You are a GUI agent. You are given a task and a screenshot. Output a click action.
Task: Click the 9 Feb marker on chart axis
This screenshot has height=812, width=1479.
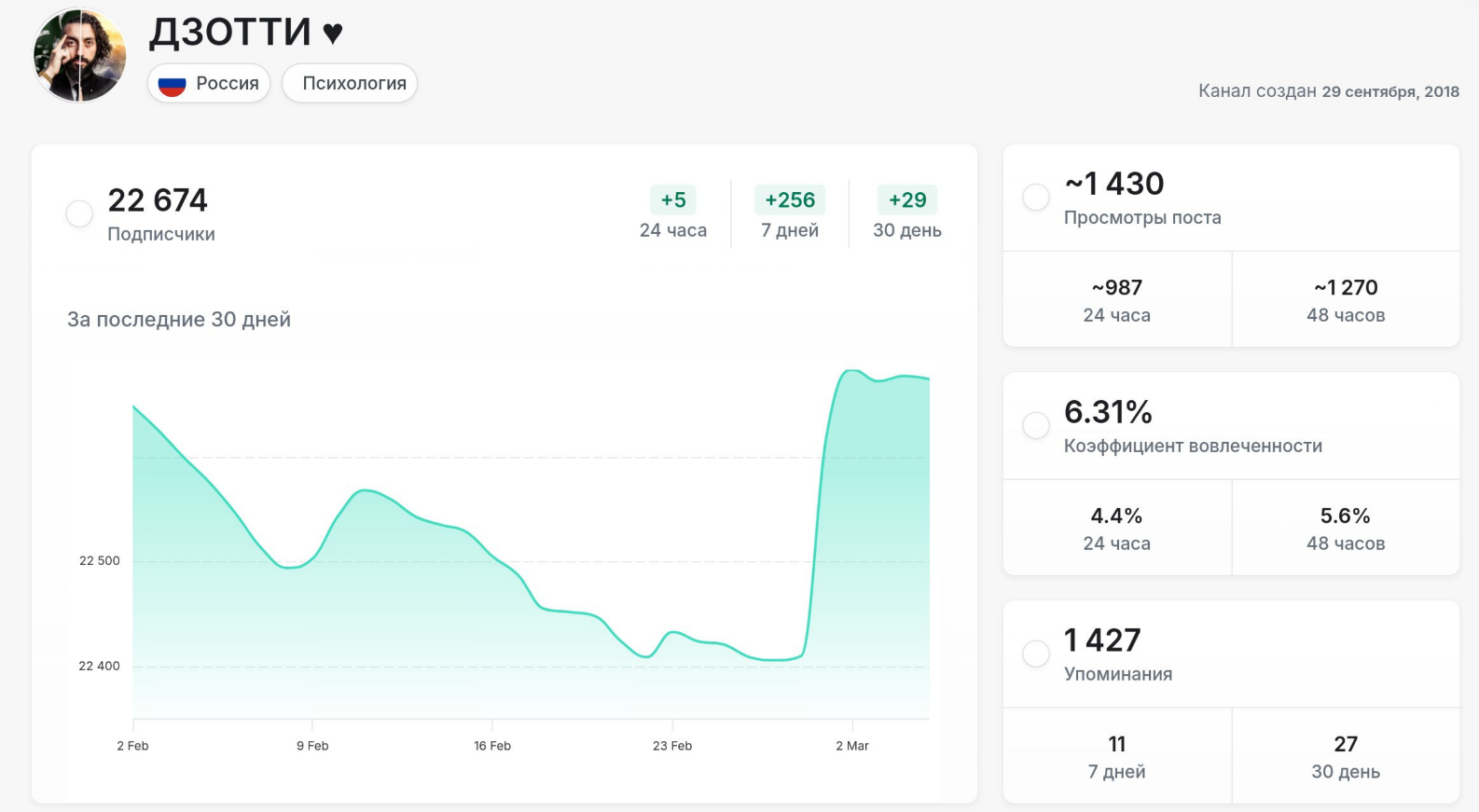coord(312,745)
